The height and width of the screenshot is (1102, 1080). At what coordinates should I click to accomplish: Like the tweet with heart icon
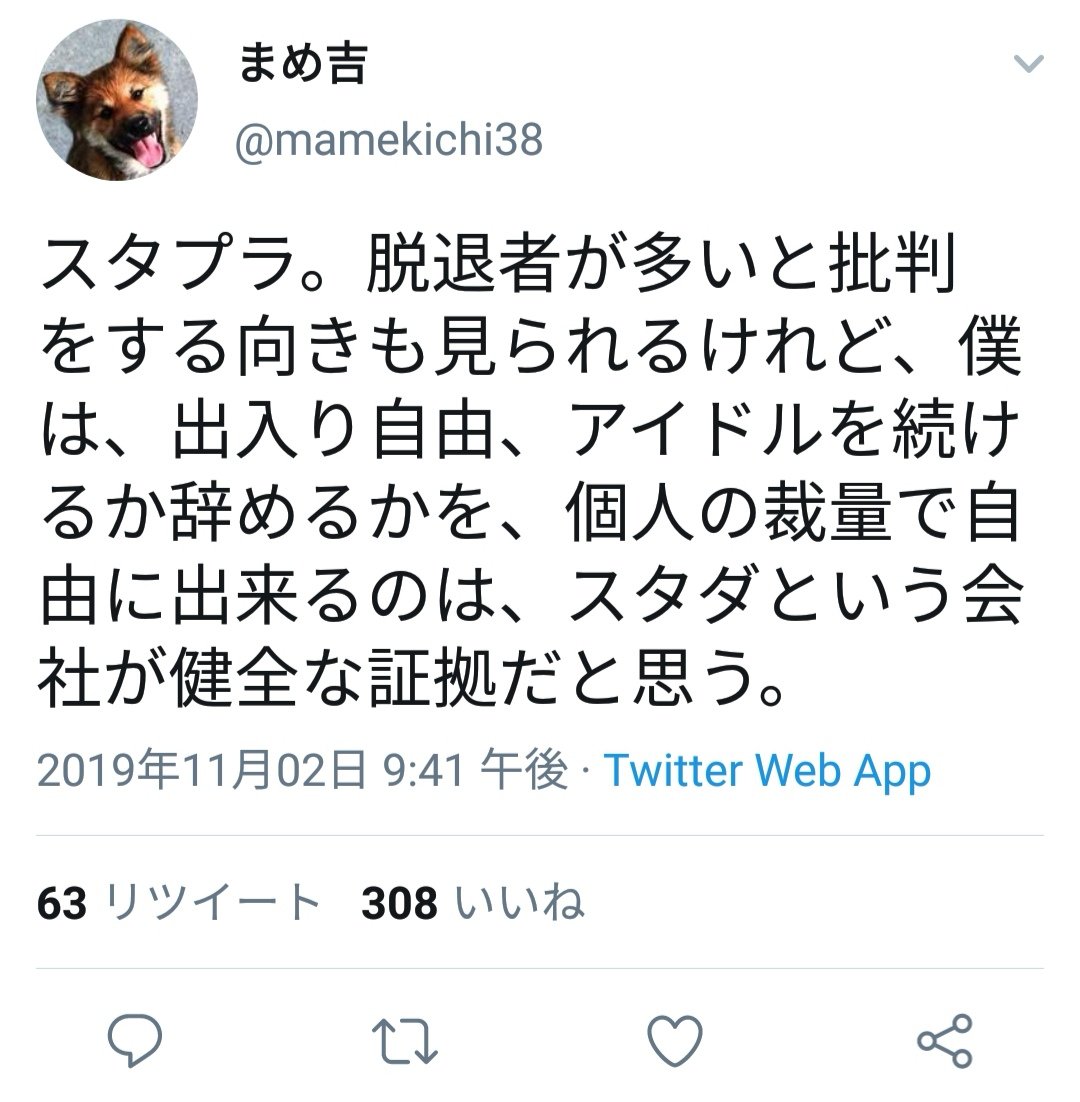675,1041
